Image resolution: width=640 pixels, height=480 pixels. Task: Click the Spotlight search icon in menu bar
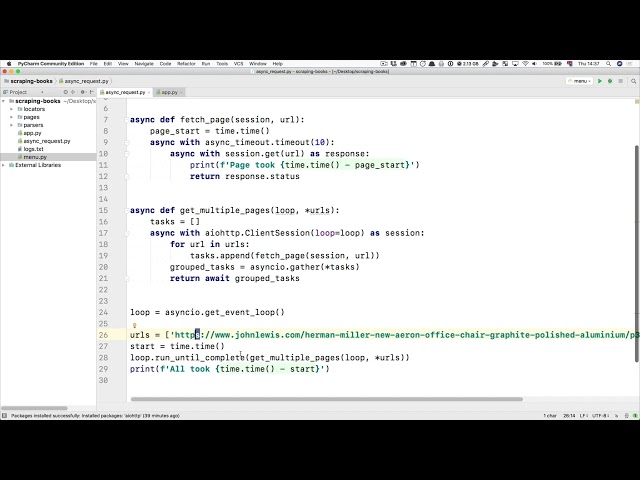[x=609, y=64]
